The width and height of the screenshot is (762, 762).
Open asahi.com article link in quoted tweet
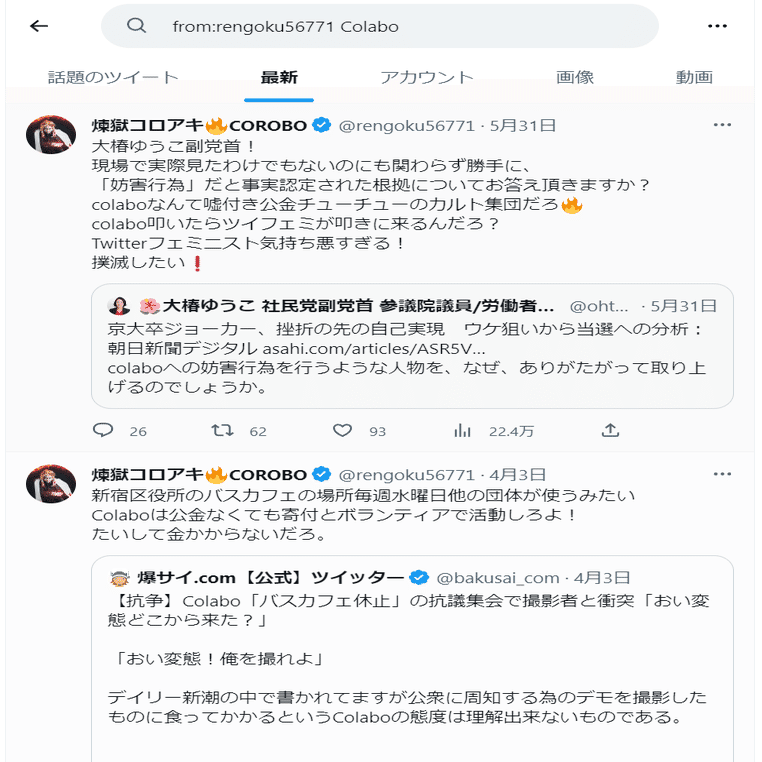[374, 349]
